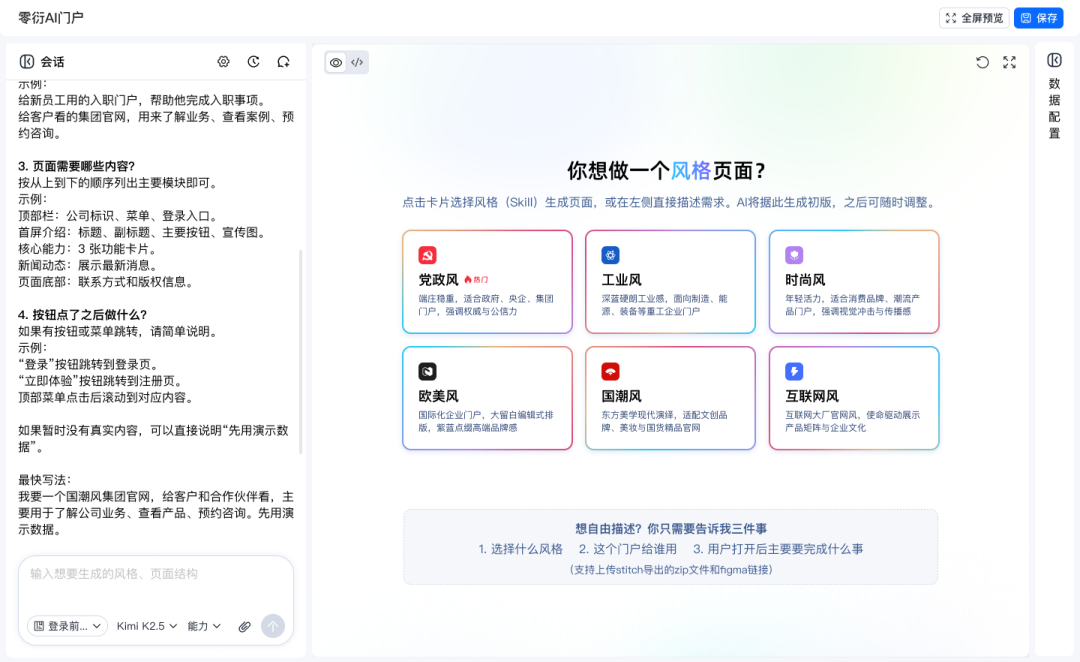This screenshot has width=1080, height=662.
Task: Open the 登录前 page dropdown
Action: click(x=68, y=626)
